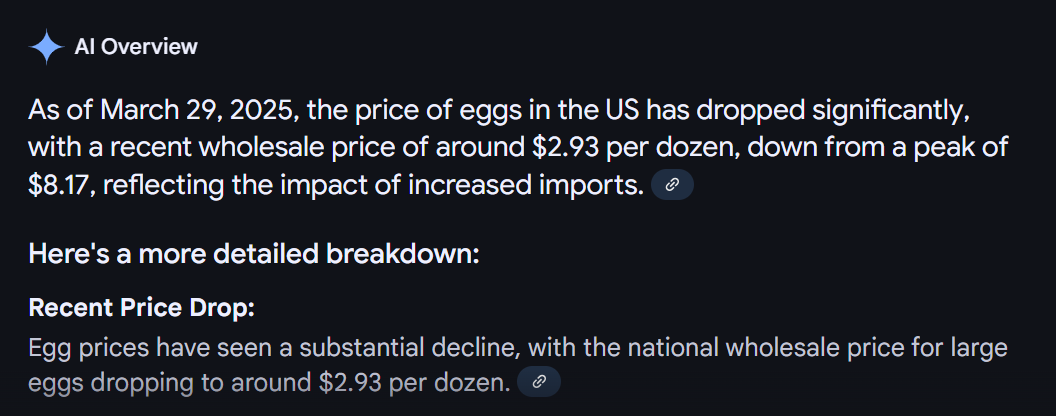
Task: Open source link chip after 'increased imports.'
Action: (x=672, y=186)
